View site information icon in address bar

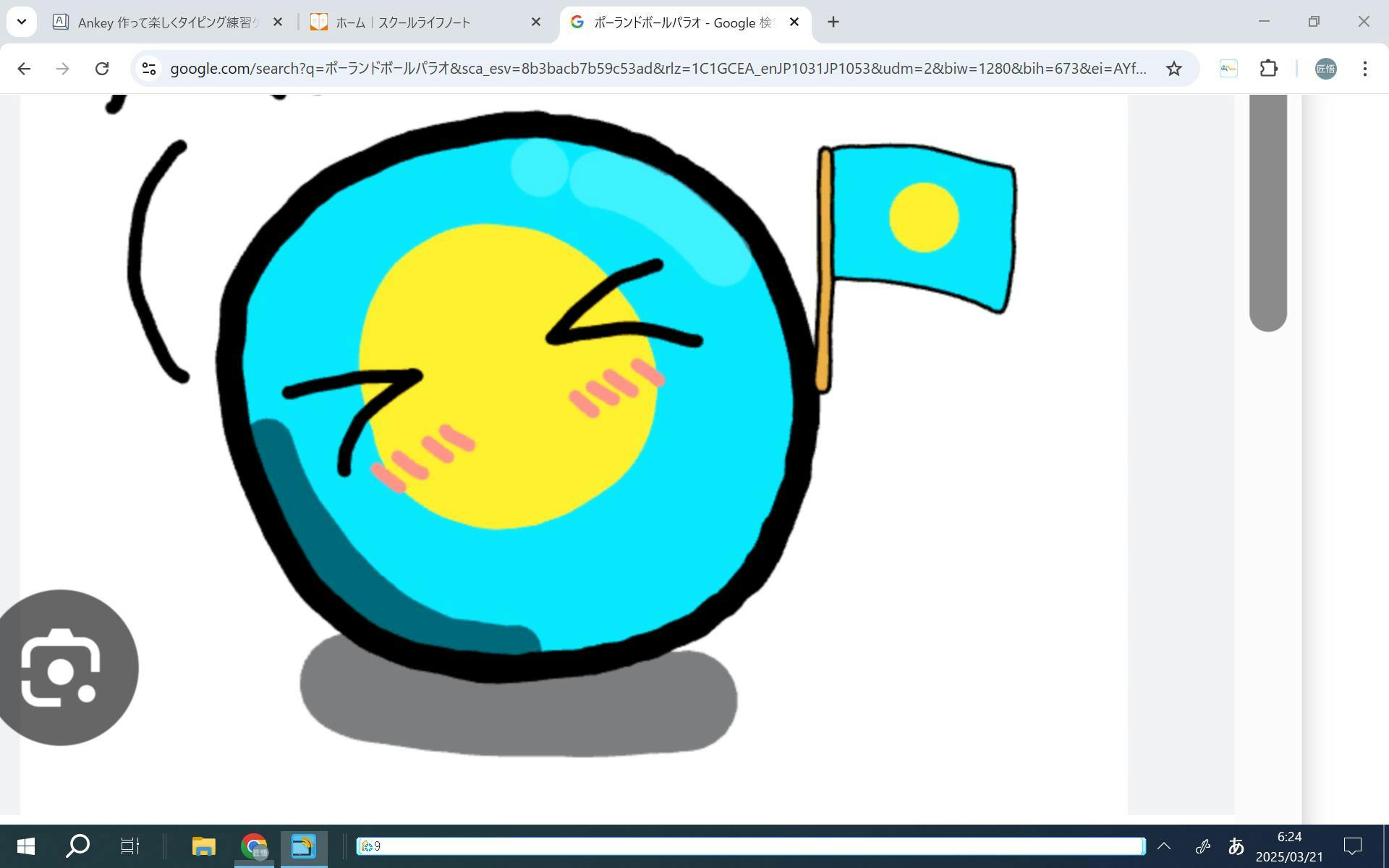click(149, 69)
